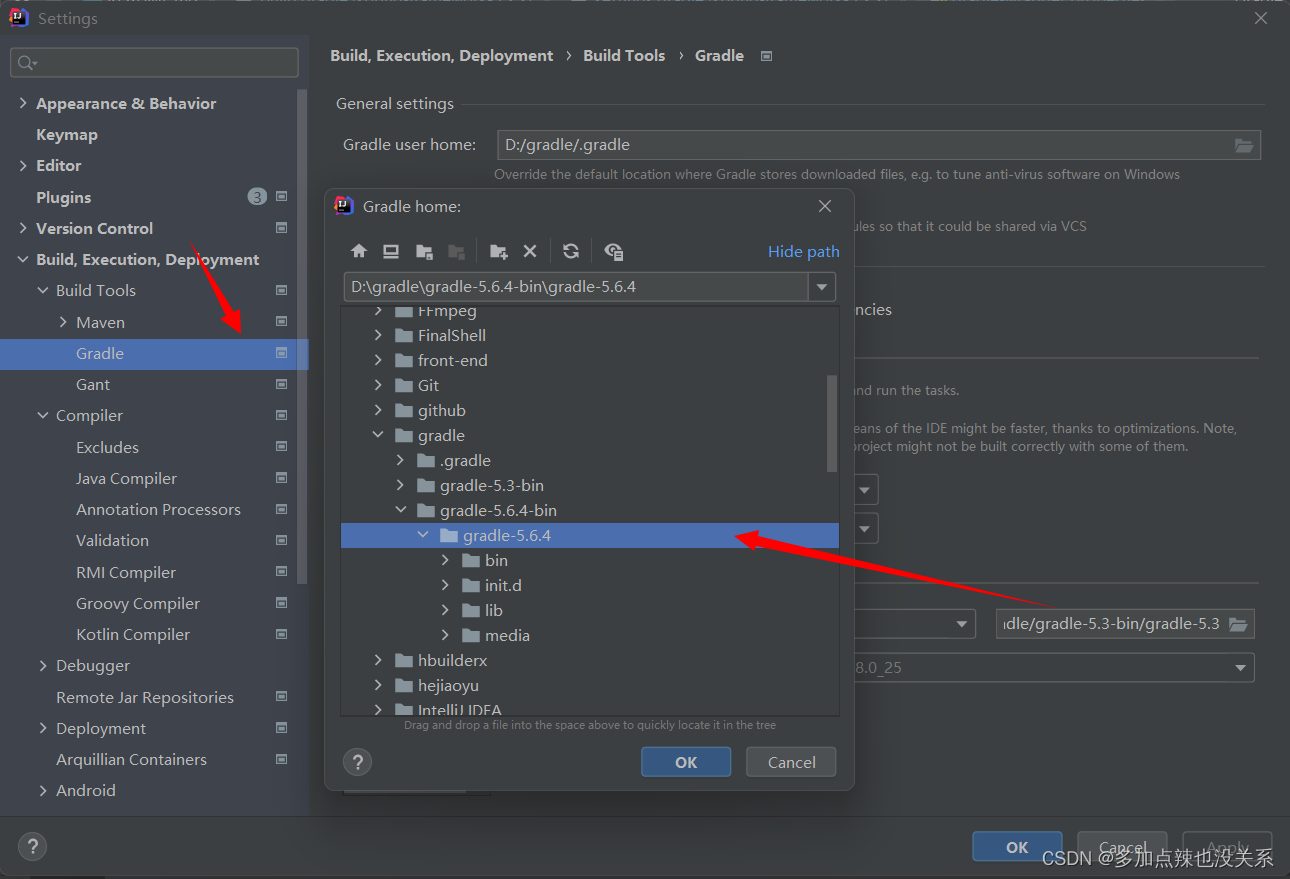Select Keymap in Settings tree

(x=67, y=134)
